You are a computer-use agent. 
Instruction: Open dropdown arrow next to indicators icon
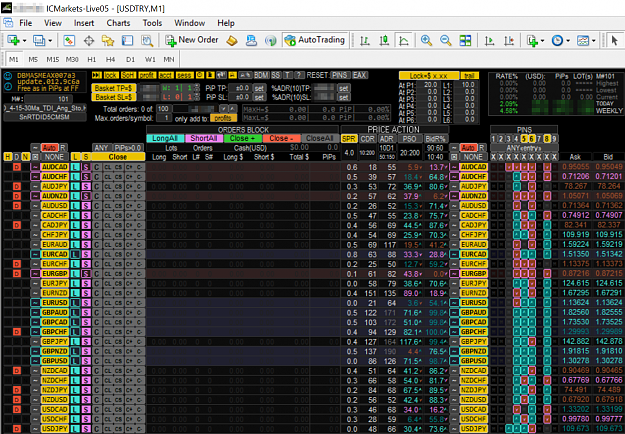coord(542,40)
